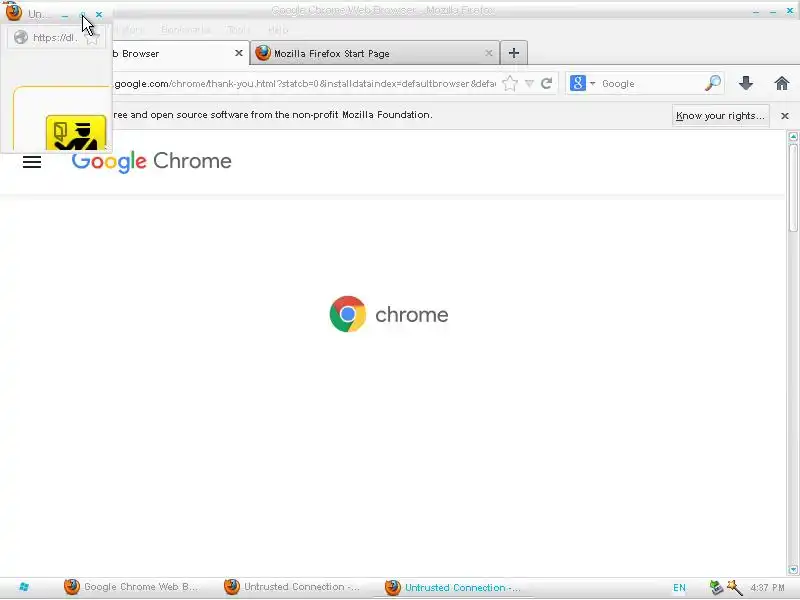The width and height of the screenshot is (800, 600).
Task: Click Firefox icon on Mozilla Firefox Start Page tab
Action: (x=263, y=53)
